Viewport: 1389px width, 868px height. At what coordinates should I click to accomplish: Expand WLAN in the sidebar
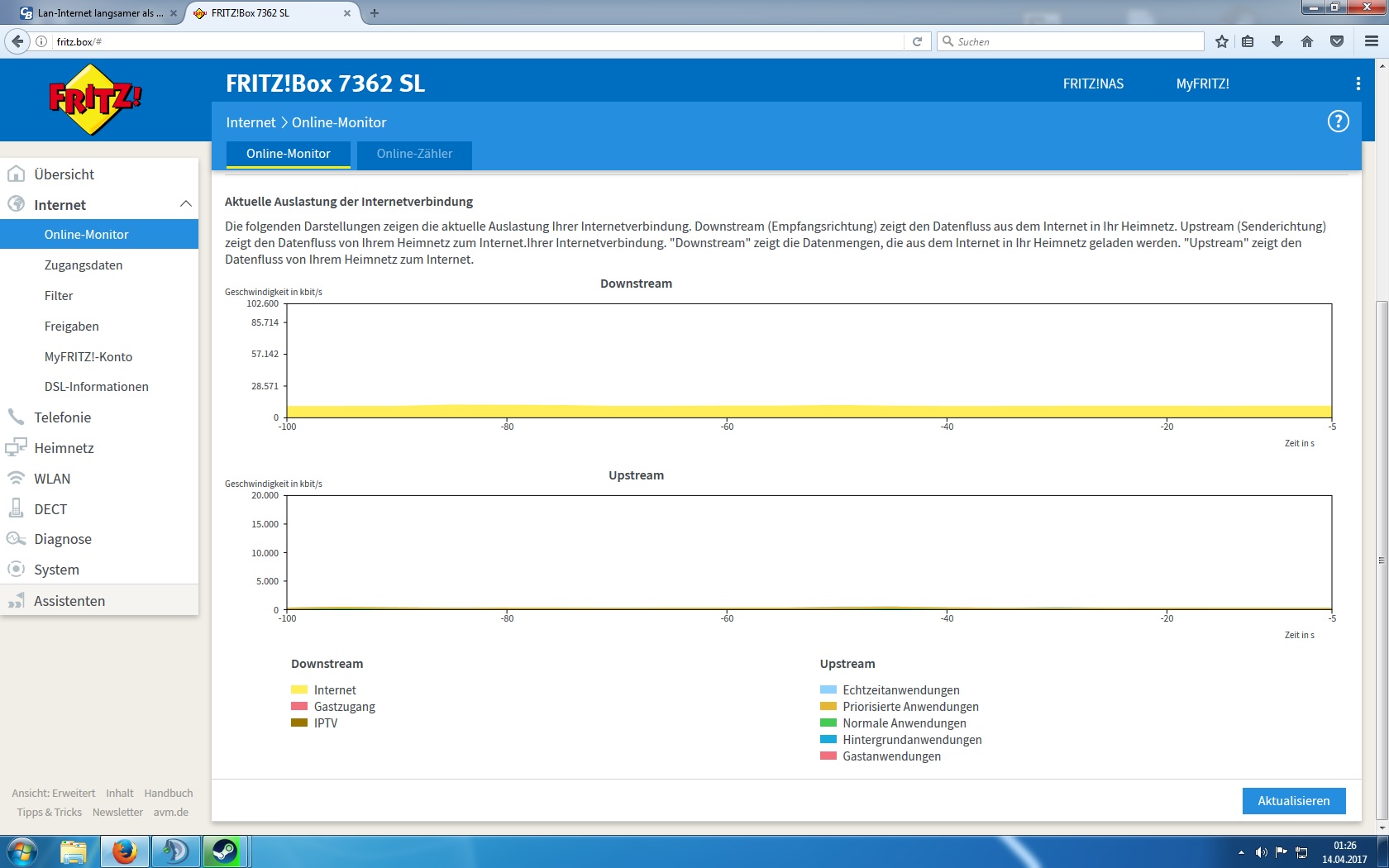click(99, 479)
